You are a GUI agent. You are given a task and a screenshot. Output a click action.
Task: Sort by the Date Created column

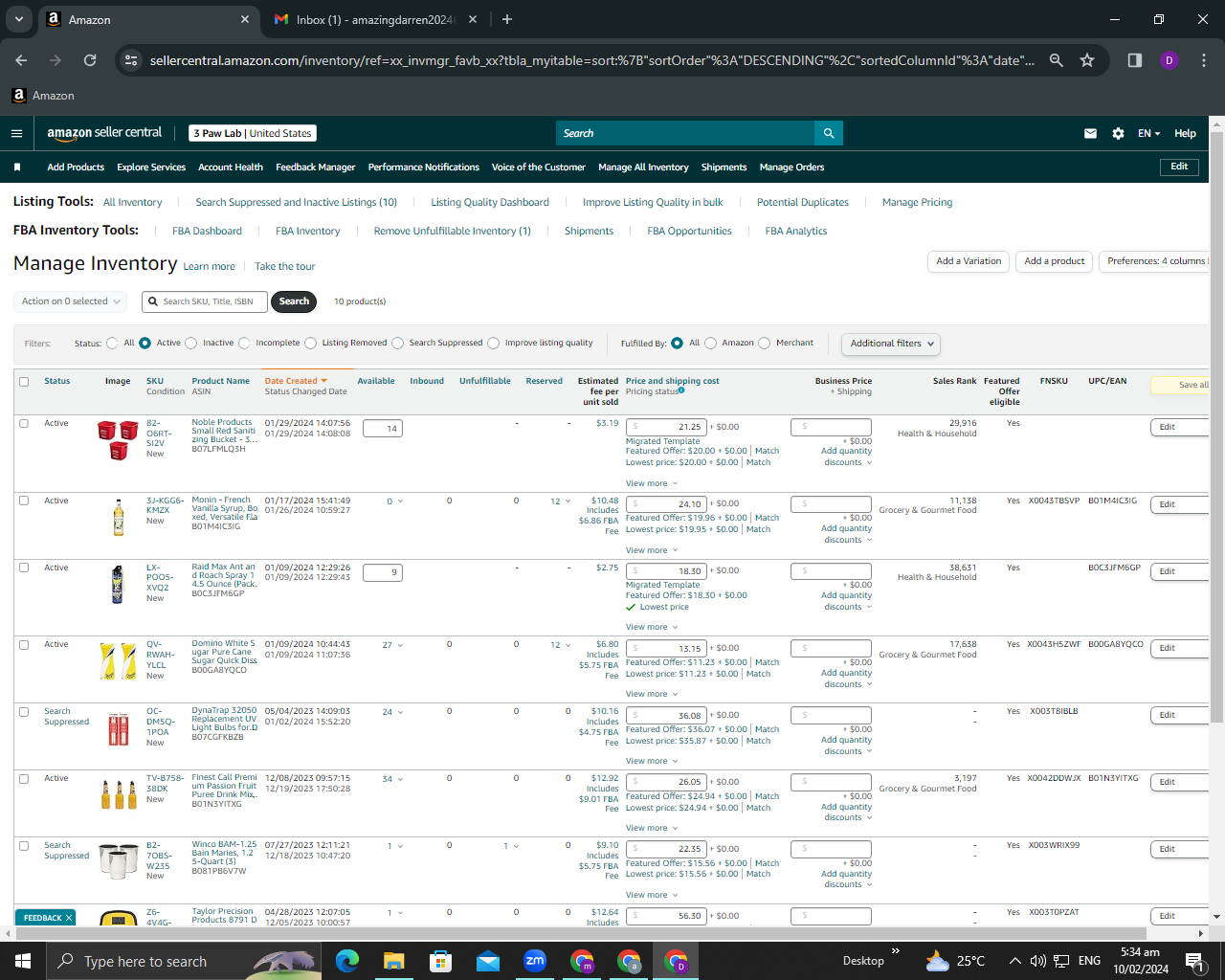[x=296, y=381]
